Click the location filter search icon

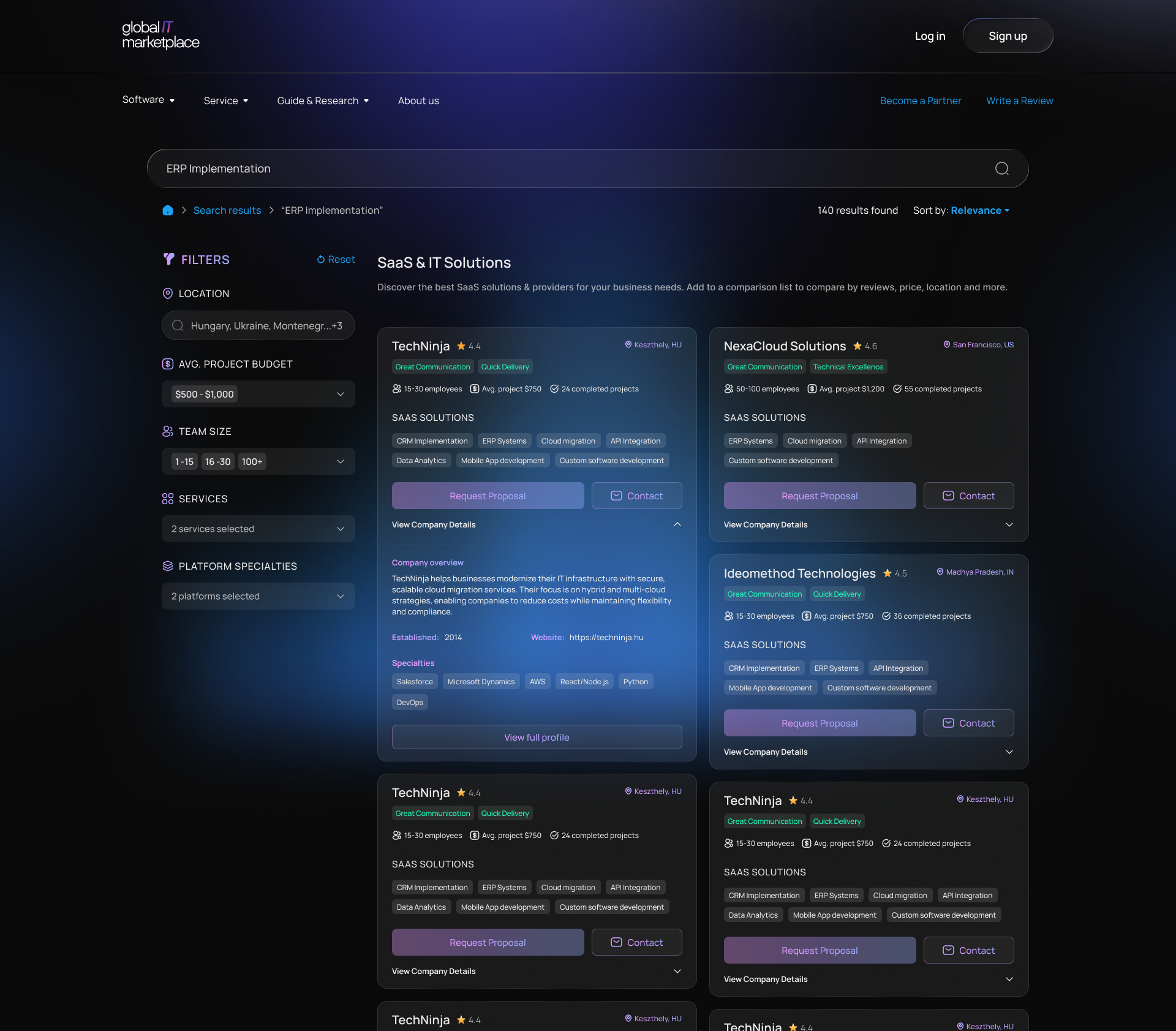tap(178, 325)
